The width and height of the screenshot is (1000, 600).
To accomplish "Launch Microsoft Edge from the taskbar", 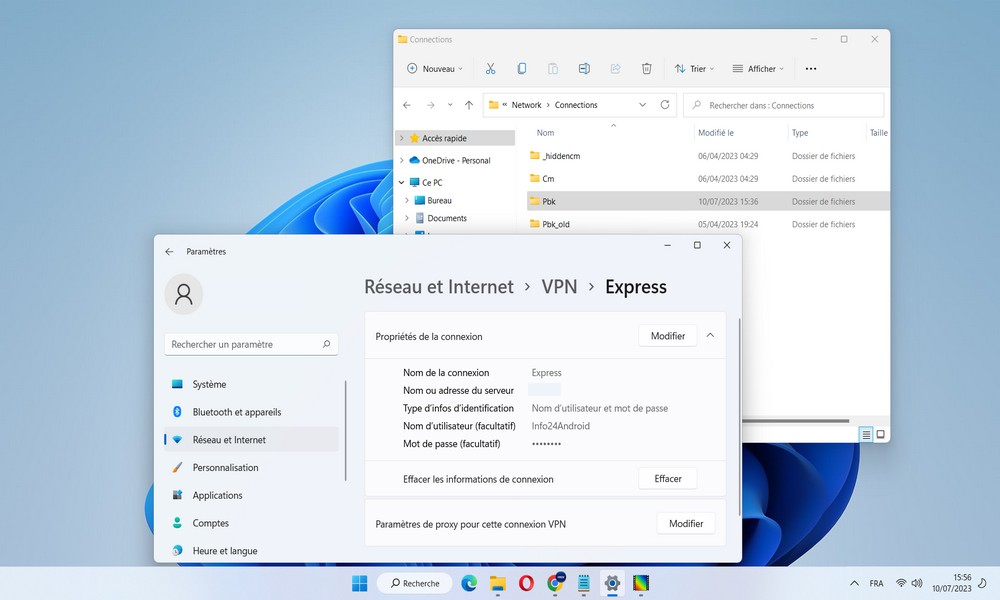I will coord(468,583).
